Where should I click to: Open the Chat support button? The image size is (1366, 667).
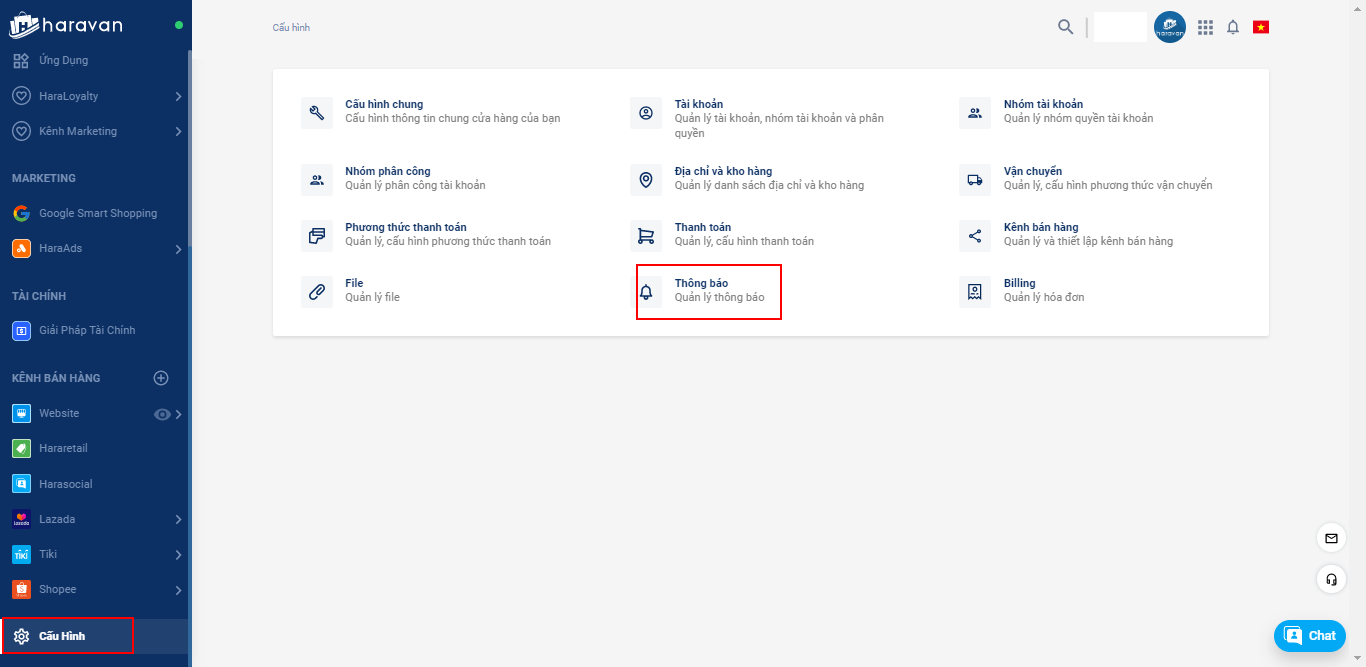(x=1309, y=636)
